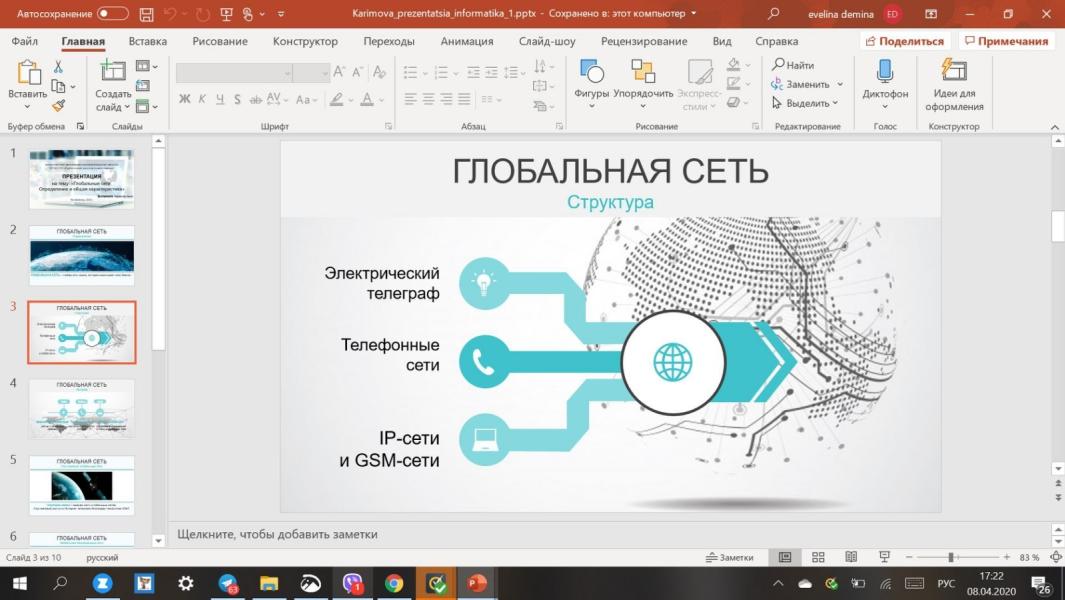Collapse the ribbon with the chevron
The width and height of the screenshot is (1065, 600).
pyautogui.click(x=1054, y=127)
